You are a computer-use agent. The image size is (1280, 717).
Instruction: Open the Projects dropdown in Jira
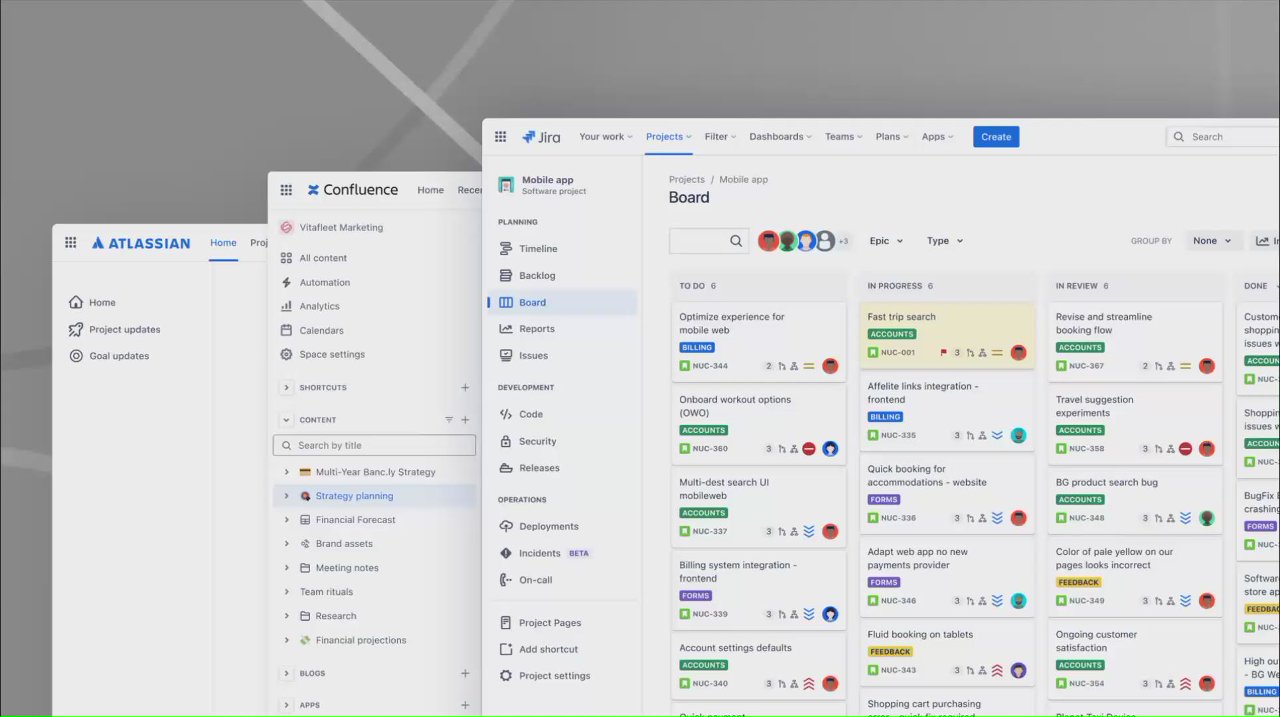point(669,137)
